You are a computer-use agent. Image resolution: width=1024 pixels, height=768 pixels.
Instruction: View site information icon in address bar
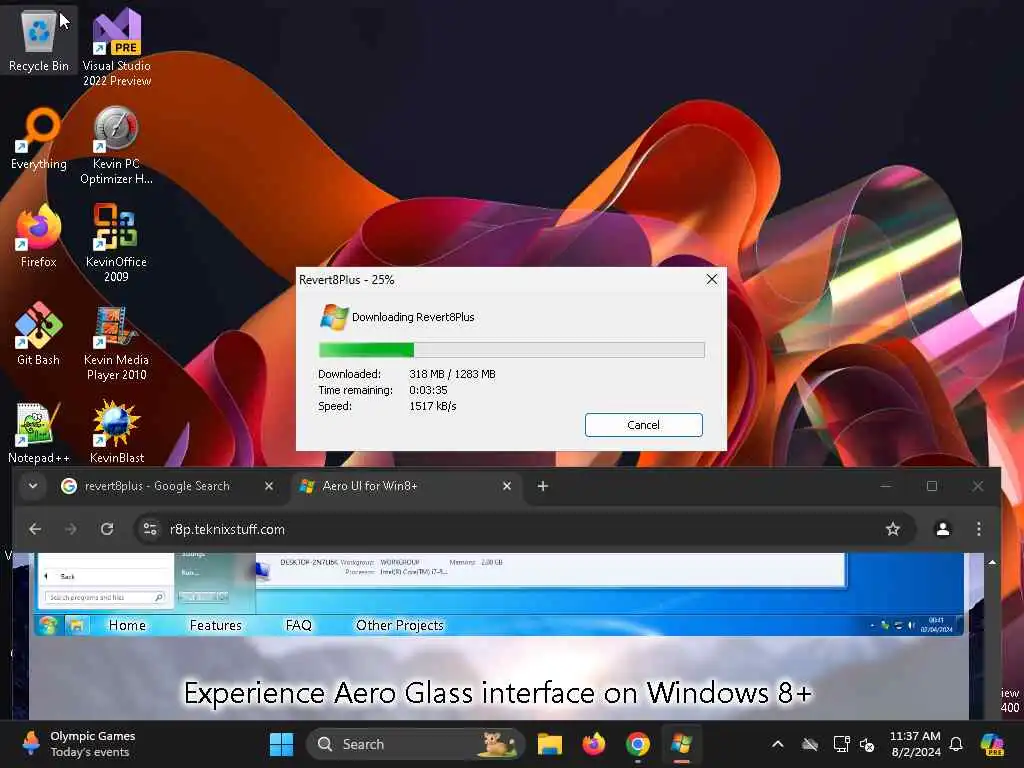pyautogui.click(x=150, y=529)
